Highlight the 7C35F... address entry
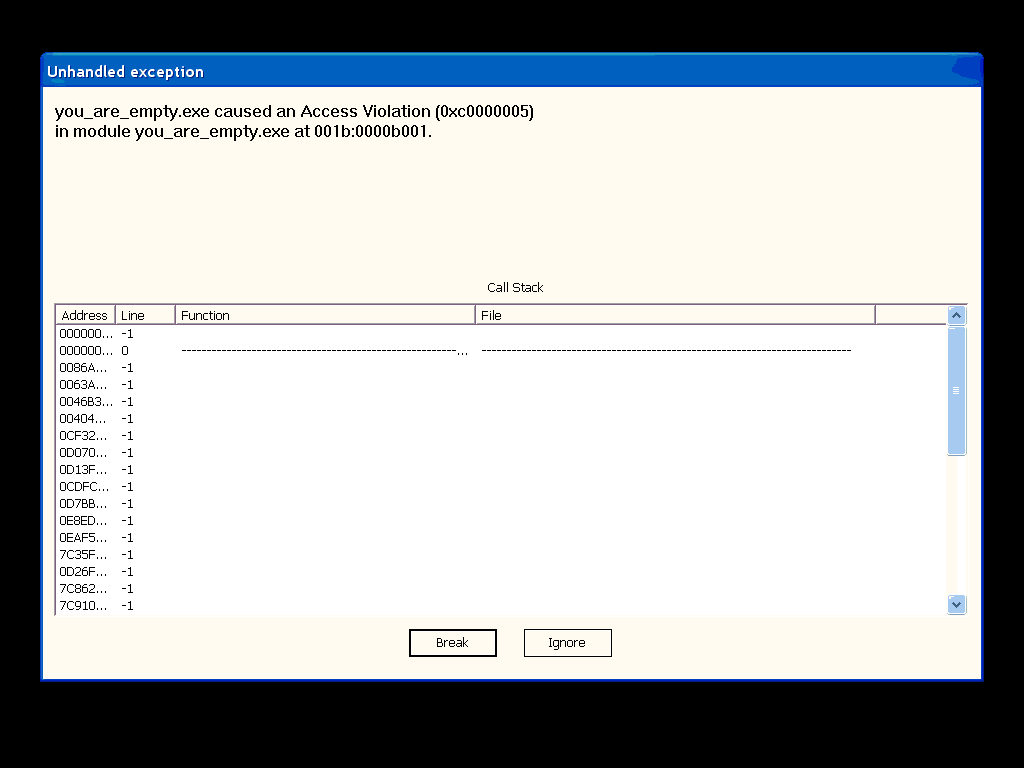The image size is (1024, 768). (86, 555)
